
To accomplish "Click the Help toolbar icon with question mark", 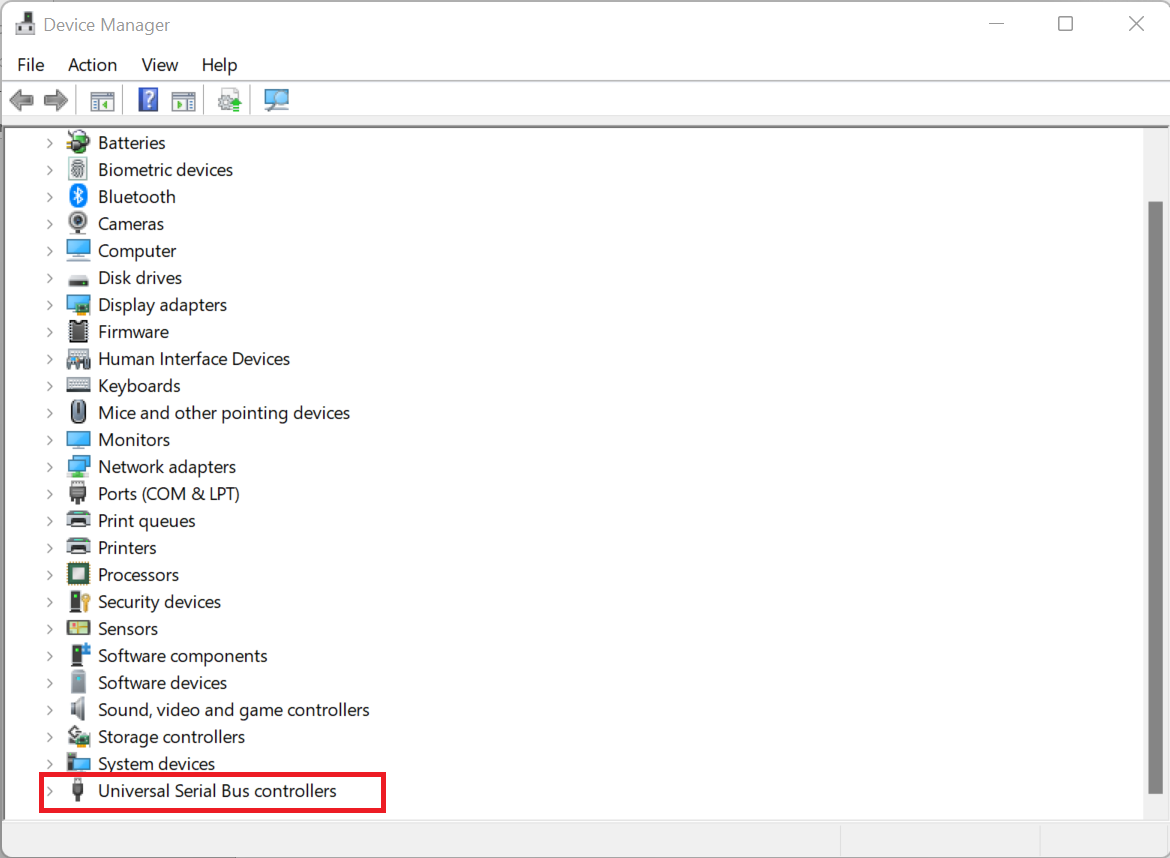I will (x=148, y=100).
